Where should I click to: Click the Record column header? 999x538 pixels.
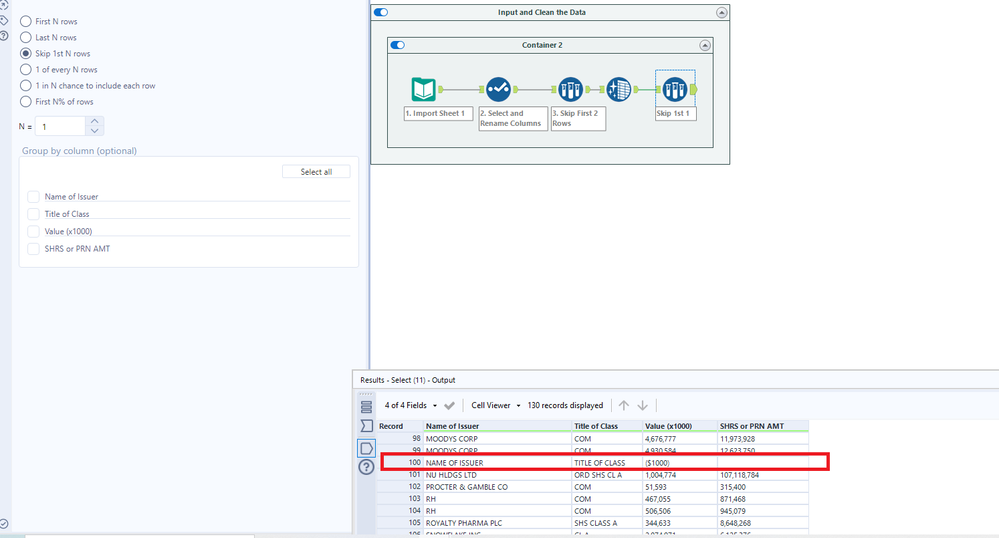pyautogui.click(x=401, y=426)
